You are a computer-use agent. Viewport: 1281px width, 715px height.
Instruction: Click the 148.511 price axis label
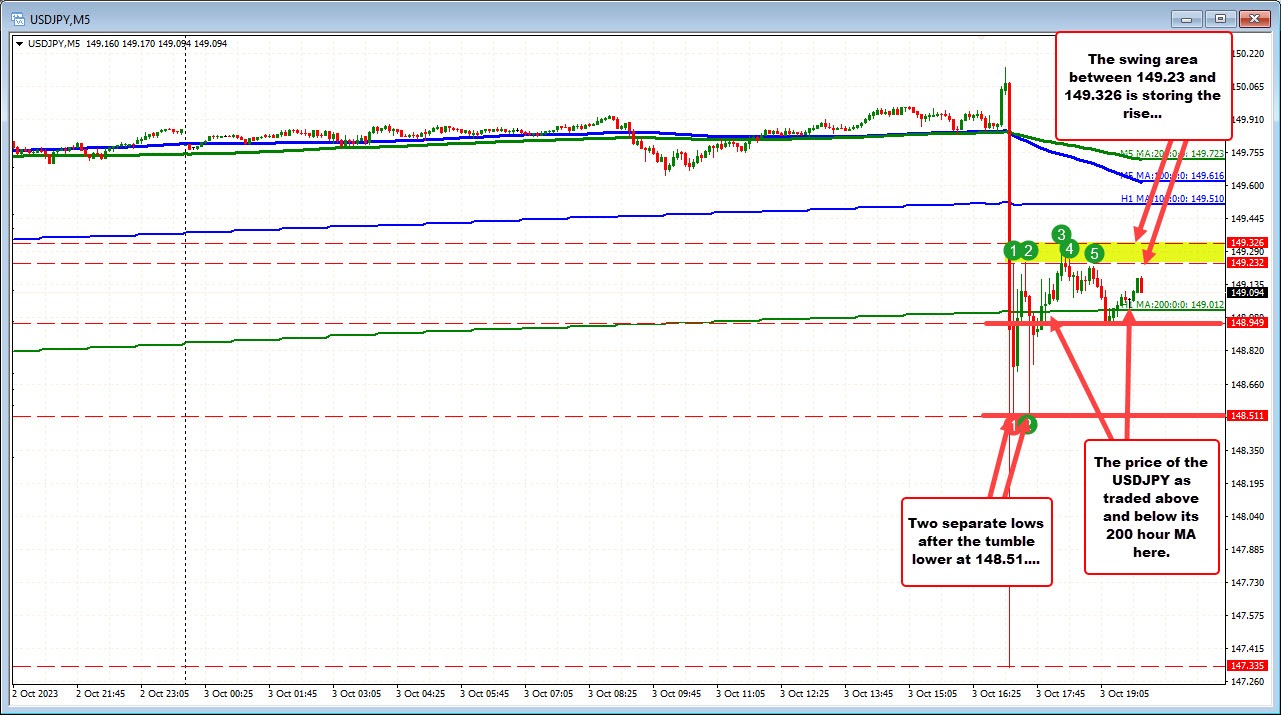1249,414
